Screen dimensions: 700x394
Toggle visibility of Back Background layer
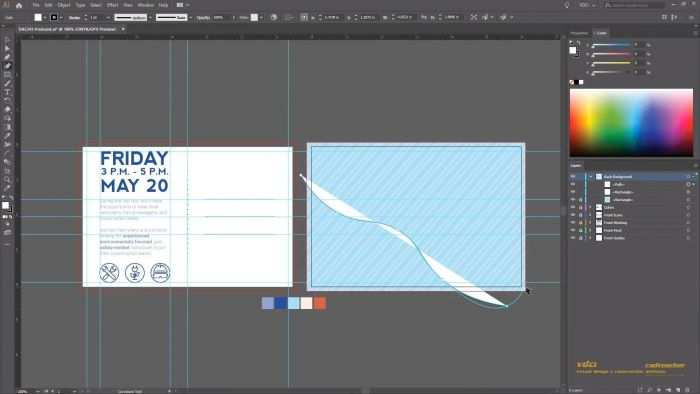pos(573,177)
